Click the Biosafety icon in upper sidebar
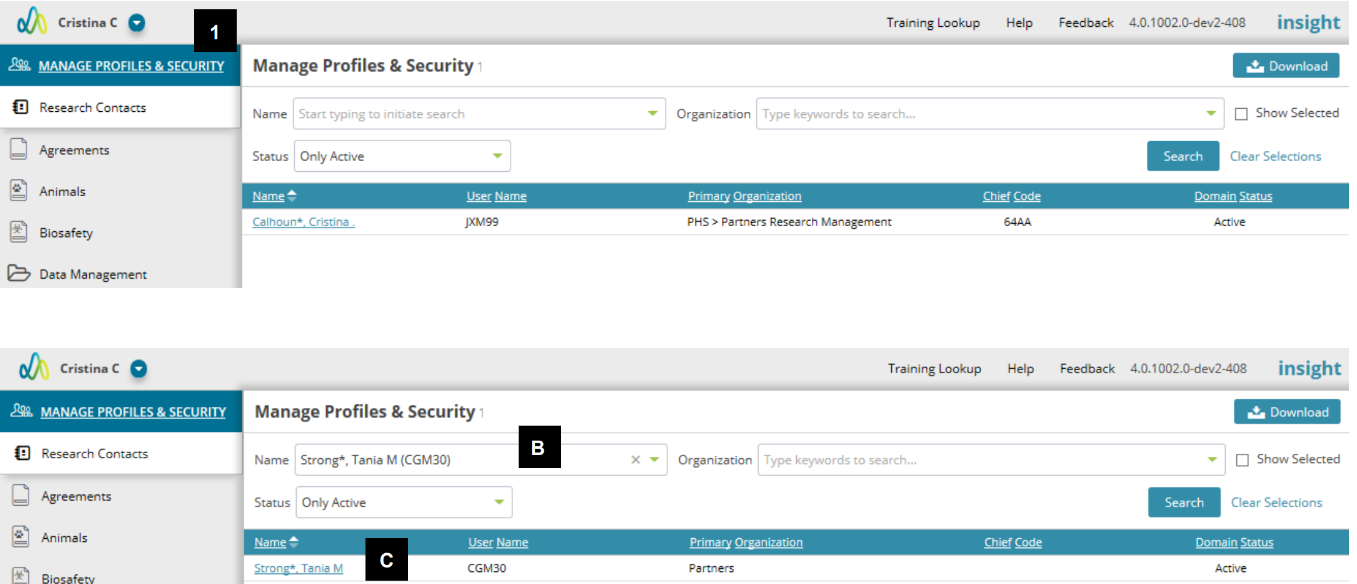Viewport: 1357px width, 584px height. pyautogui.click(x=18, y=232)
